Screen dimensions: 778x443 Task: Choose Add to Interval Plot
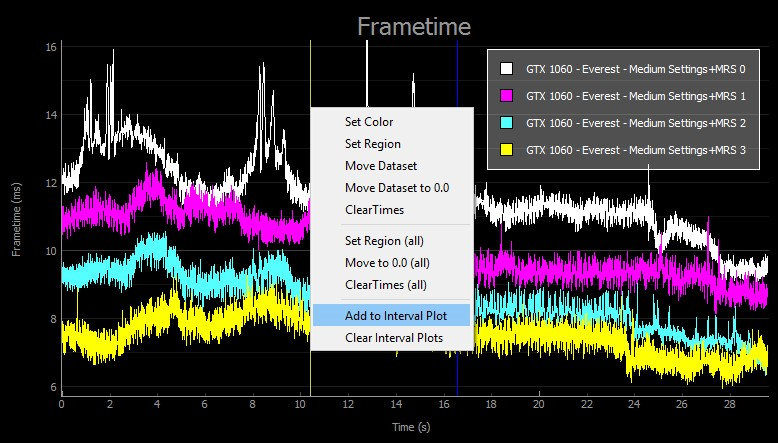click(x=395, y=316)
